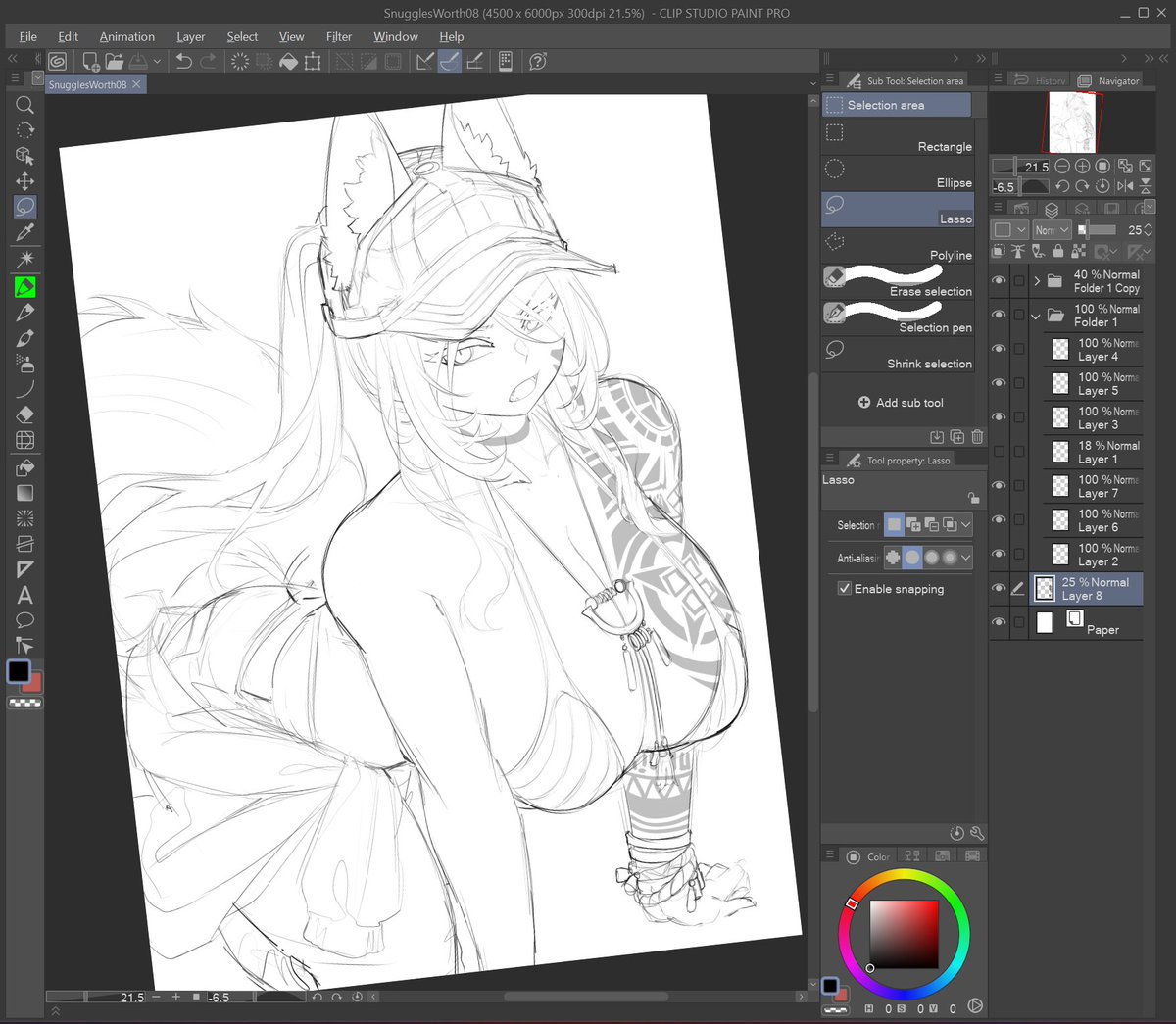
Task: Open Anti-aliasing options dropdown
Action: coord(965,558)
